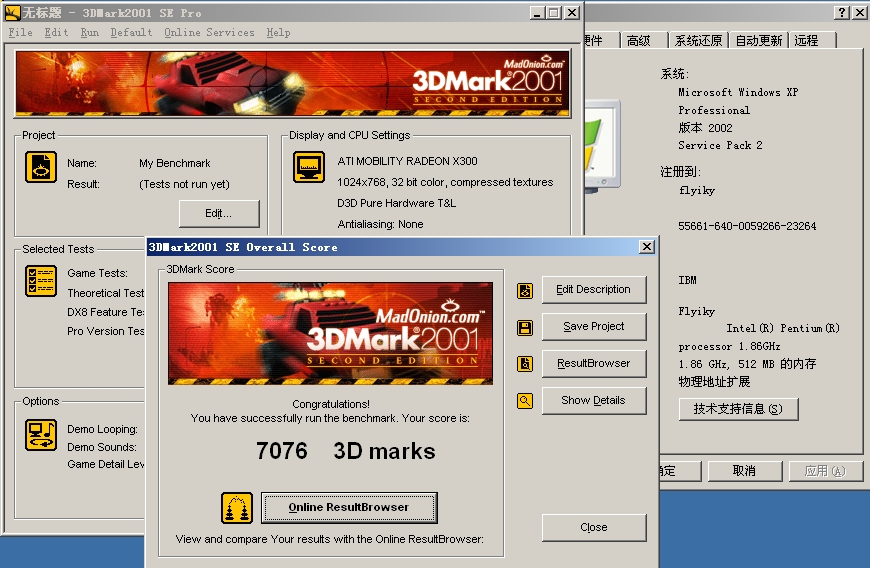Viewport: 870px width, 568px height.
Task: Click the processor 1.86GHz text
Action: point(729,346)
